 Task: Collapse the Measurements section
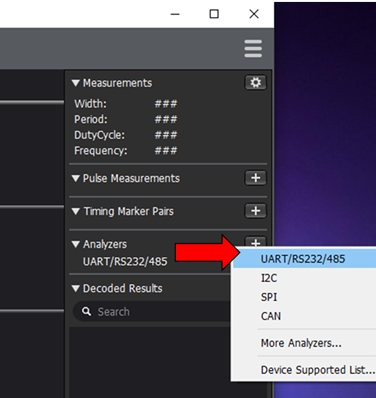click(76, 83)
